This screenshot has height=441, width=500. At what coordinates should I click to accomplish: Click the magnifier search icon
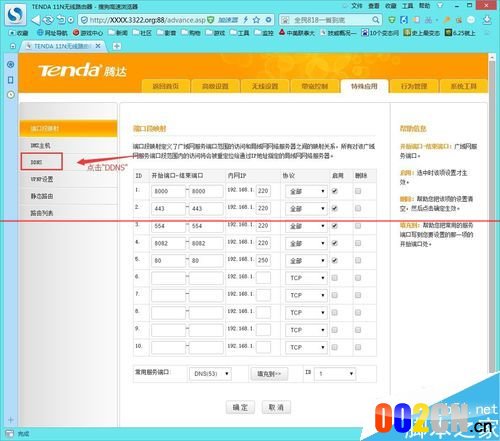pos(375,20)
